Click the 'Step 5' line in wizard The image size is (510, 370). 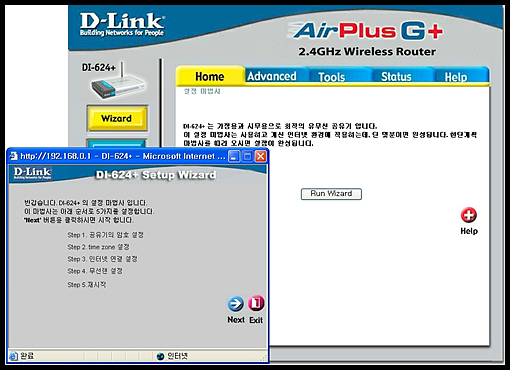pos(87,285)
